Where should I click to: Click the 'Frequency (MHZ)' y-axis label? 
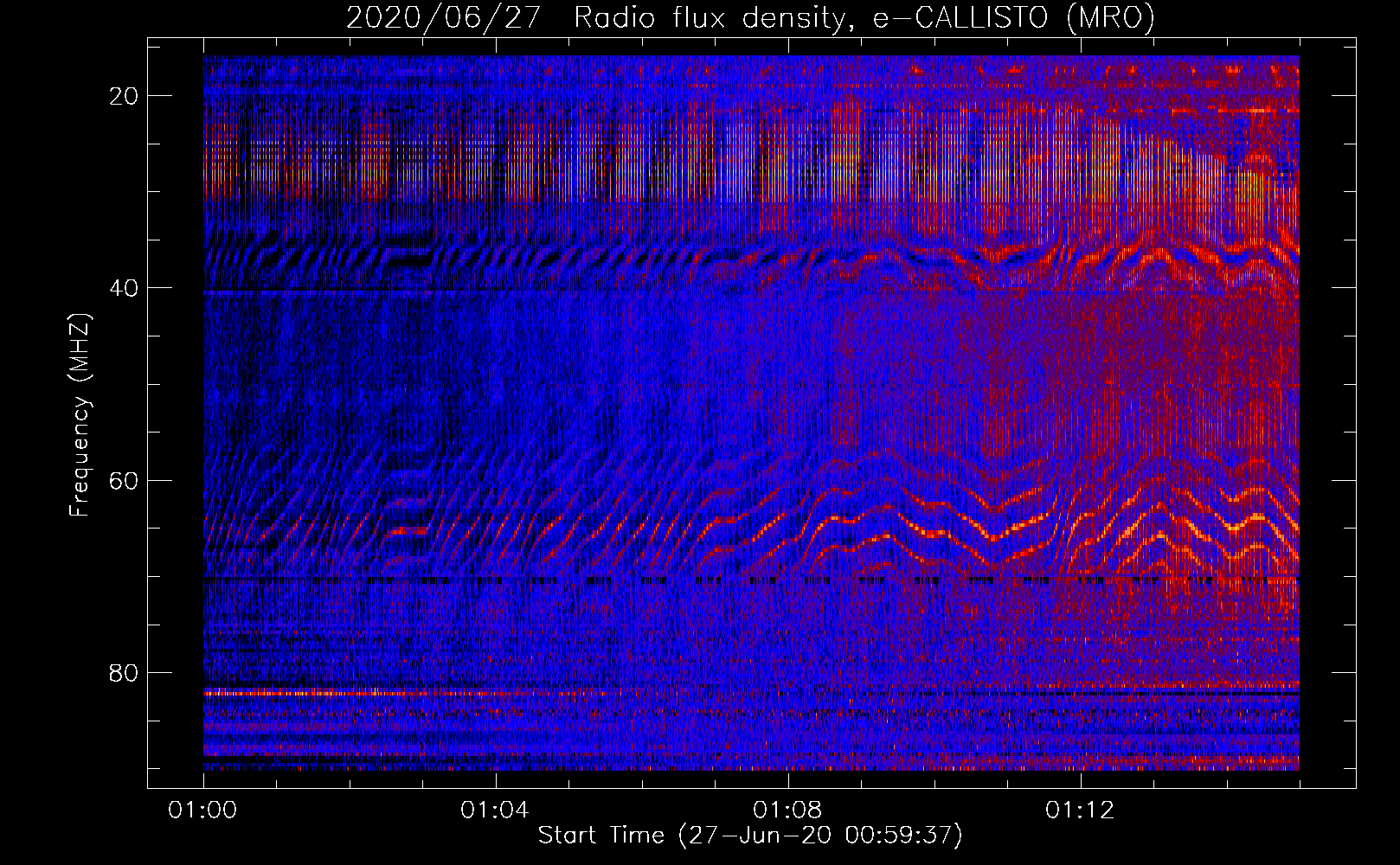80,415
